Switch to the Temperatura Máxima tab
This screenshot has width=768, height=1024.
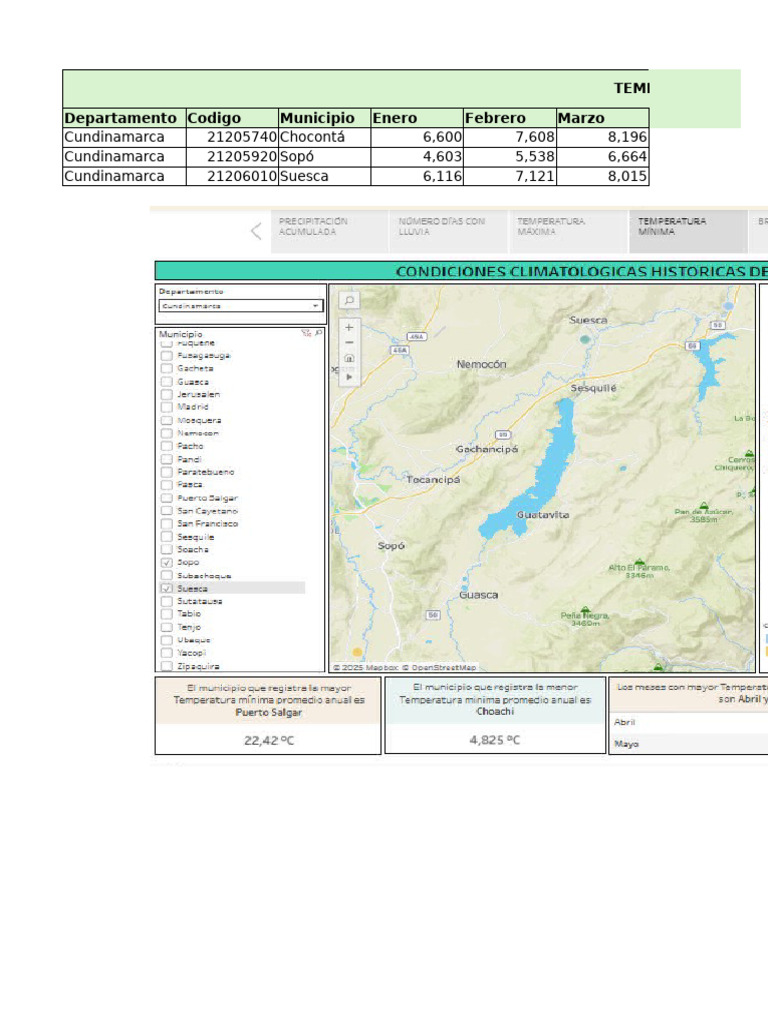[568, 231]
